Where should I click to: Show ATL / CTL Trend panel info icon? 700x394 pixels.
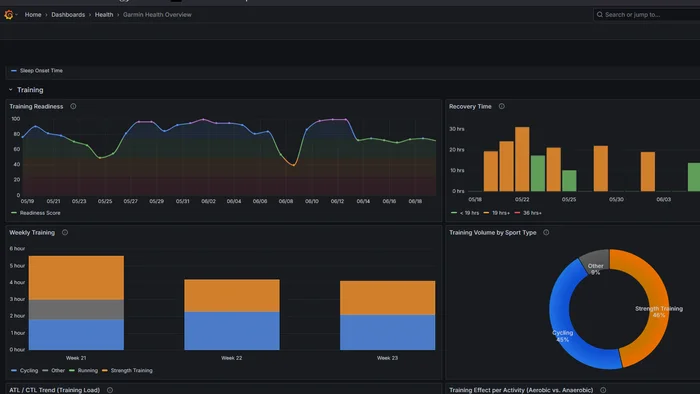click(x=110, y=390)
